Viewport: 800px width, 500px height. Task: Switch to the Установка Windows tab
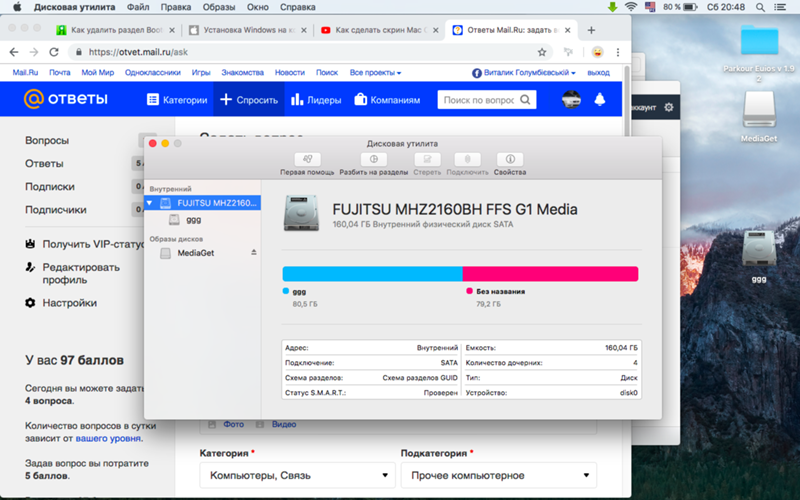click(247, 30)
